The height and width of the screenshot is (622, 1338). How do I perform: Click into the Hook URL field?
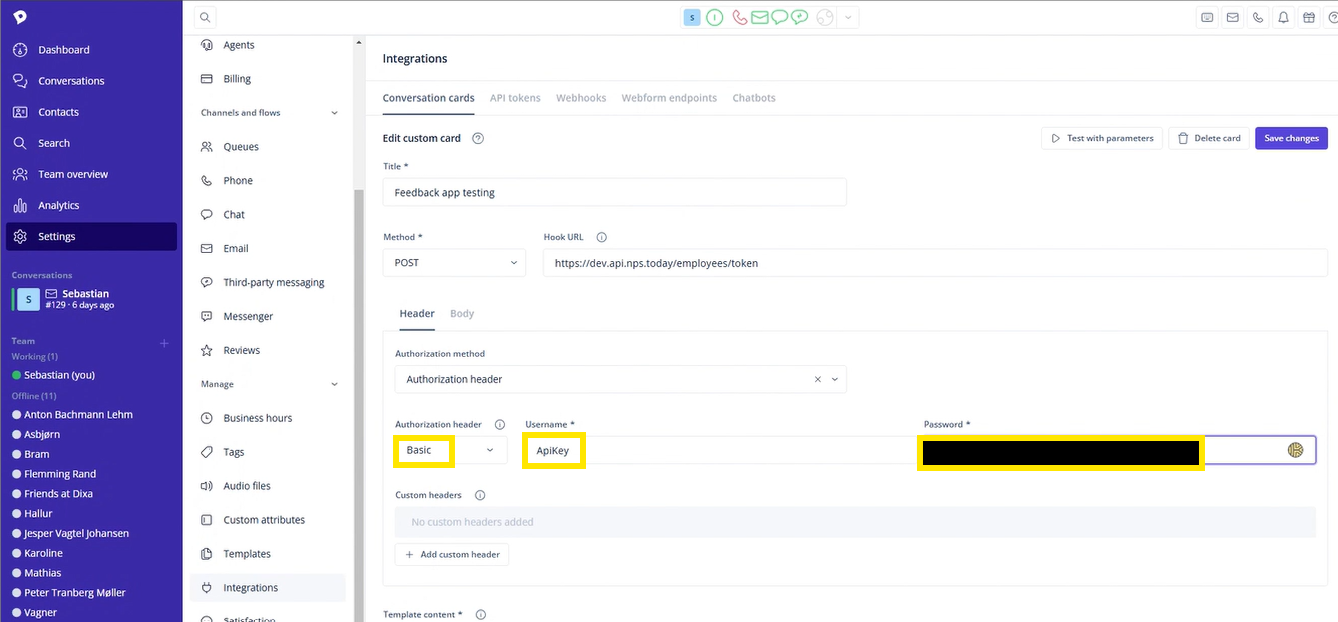(x=934, y=263)
